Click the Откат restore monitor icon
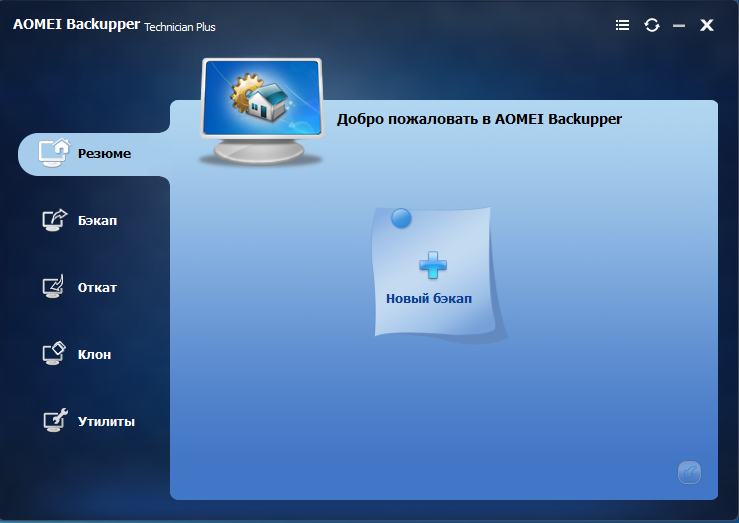The height and width of the screenshot is (523, 739). coord(53,287)
